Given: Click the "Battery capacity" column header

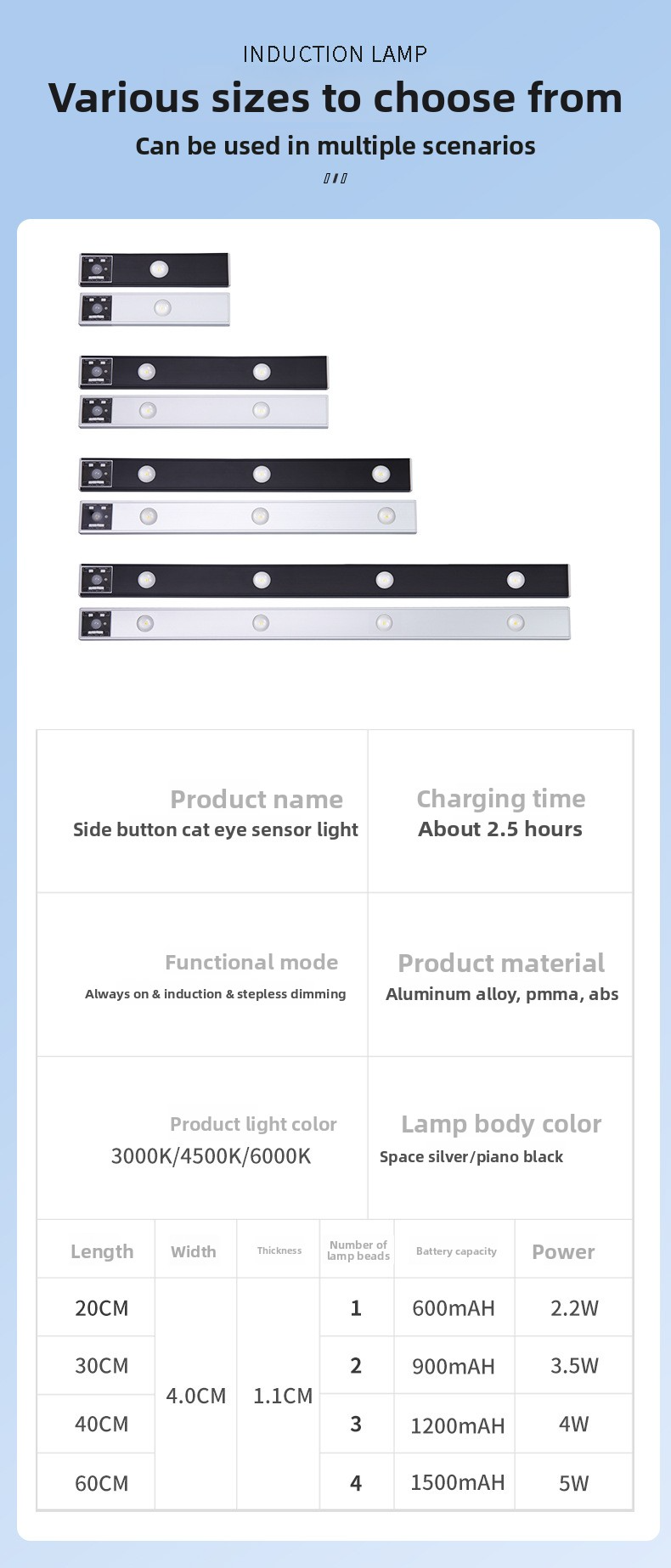Looking at the screenshot, I should 456,1251.
